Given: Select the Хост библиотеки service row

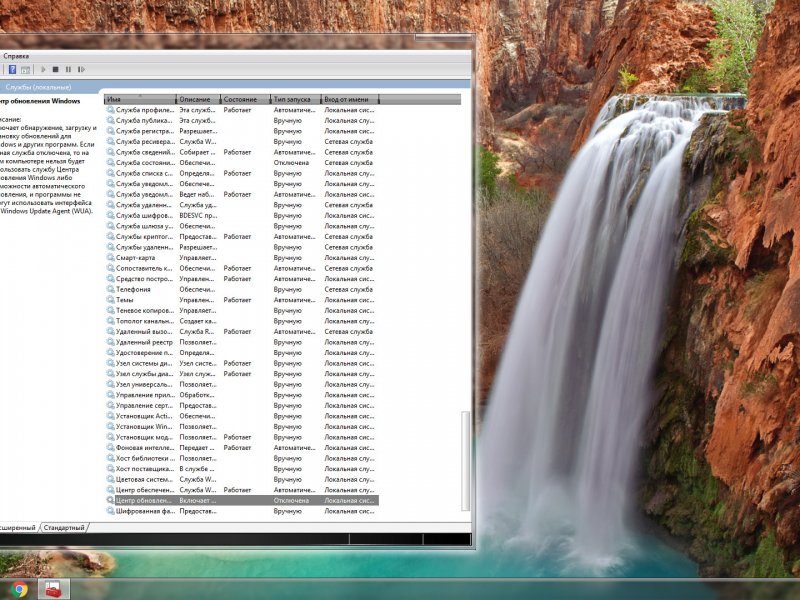Looking at the screenshot, I should tap(242, 458).
